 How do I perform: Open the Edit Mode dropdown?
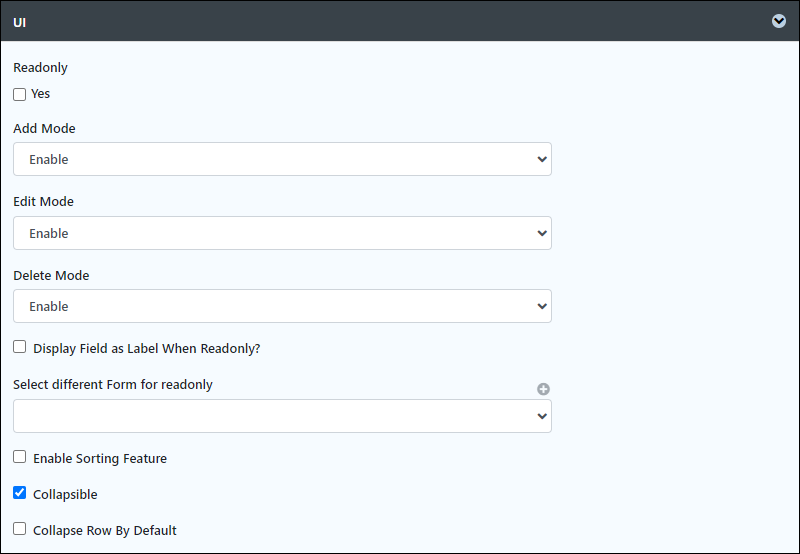coord(282,233)
